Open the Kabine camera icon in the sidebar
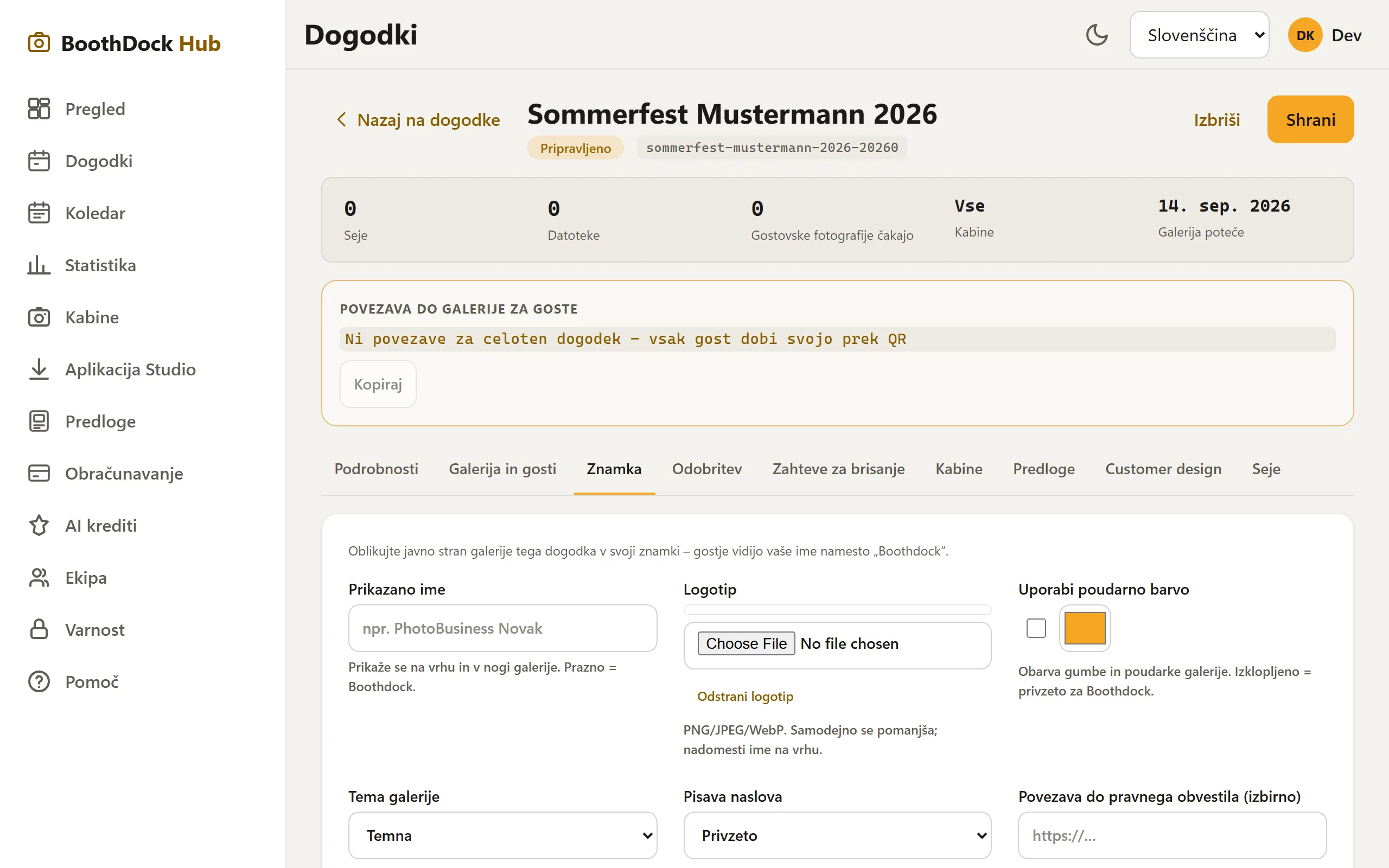Screen dimensions: 1389x868 39,317
